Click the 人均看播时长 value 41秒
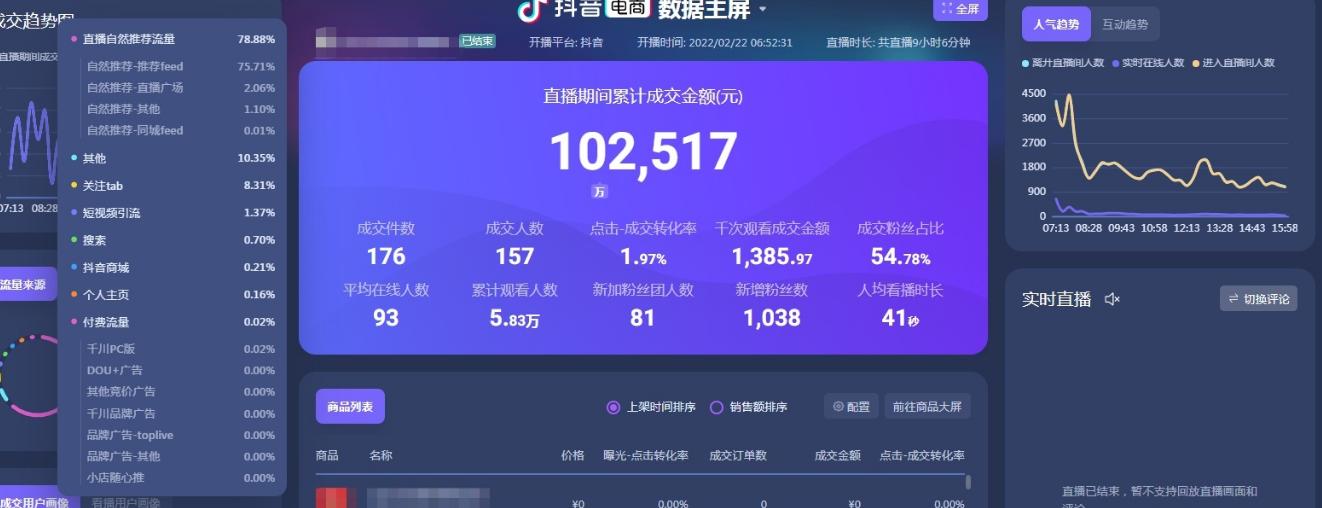Screen dimensions: 1322x508 [900, 318]
